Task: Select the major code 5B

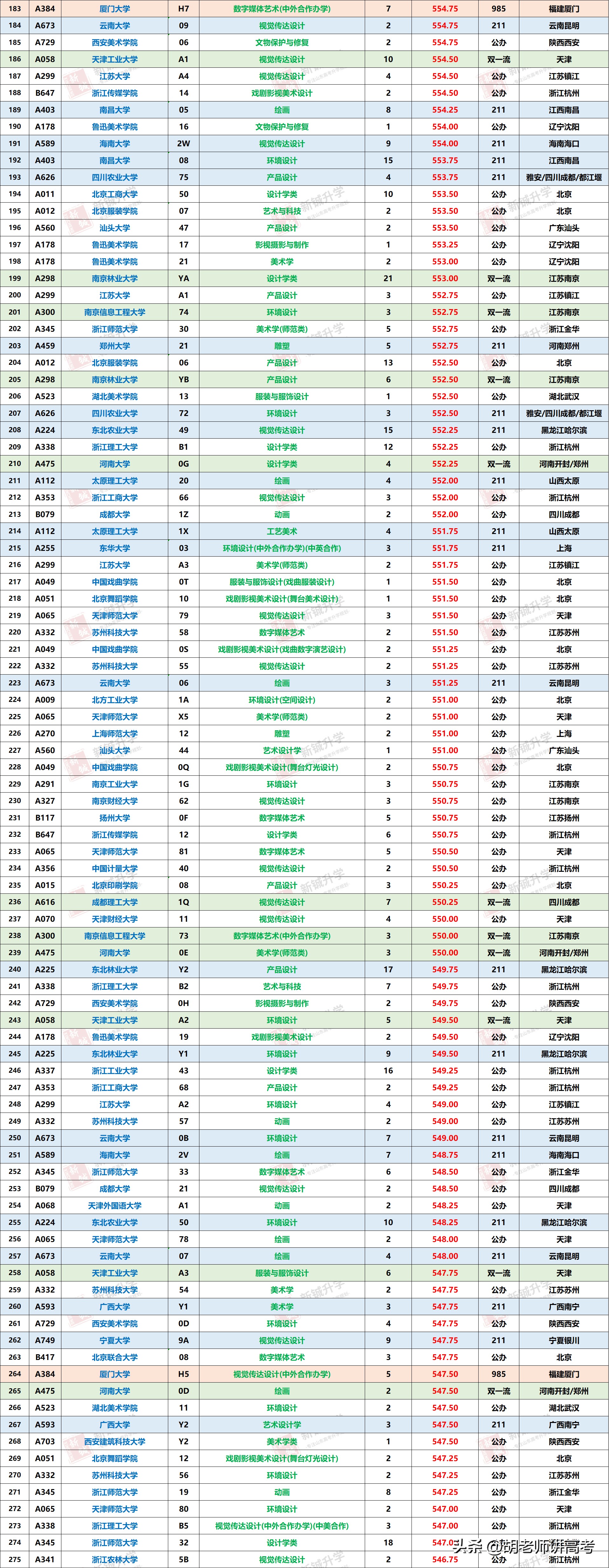Action: (184, 1559)
